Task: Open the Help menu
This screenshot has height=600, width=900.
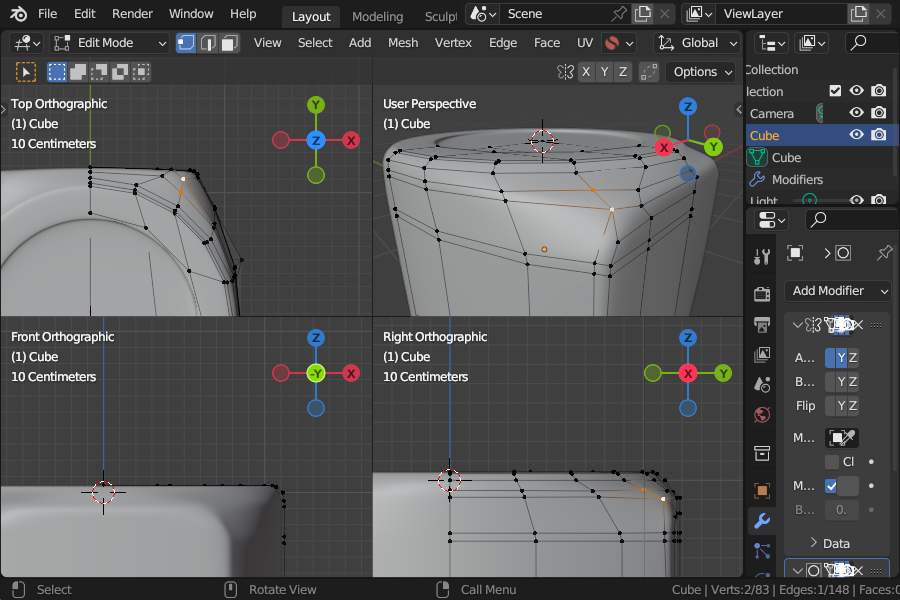Action: [243, 14]
